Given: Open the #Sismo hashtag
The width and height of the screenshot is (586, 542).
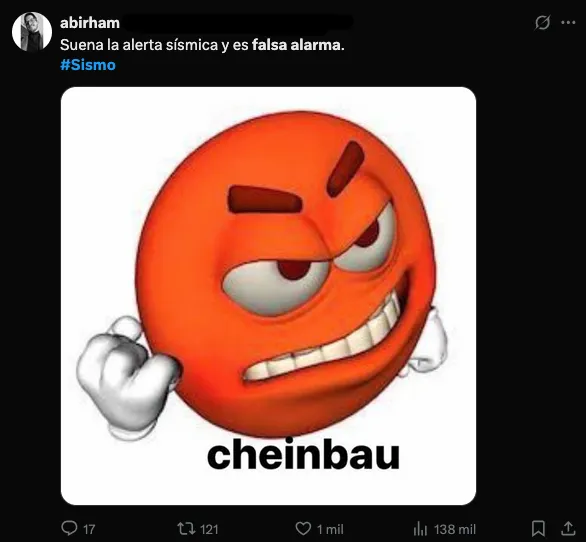Looking at the screenshot, I should [x=88, y=65].
